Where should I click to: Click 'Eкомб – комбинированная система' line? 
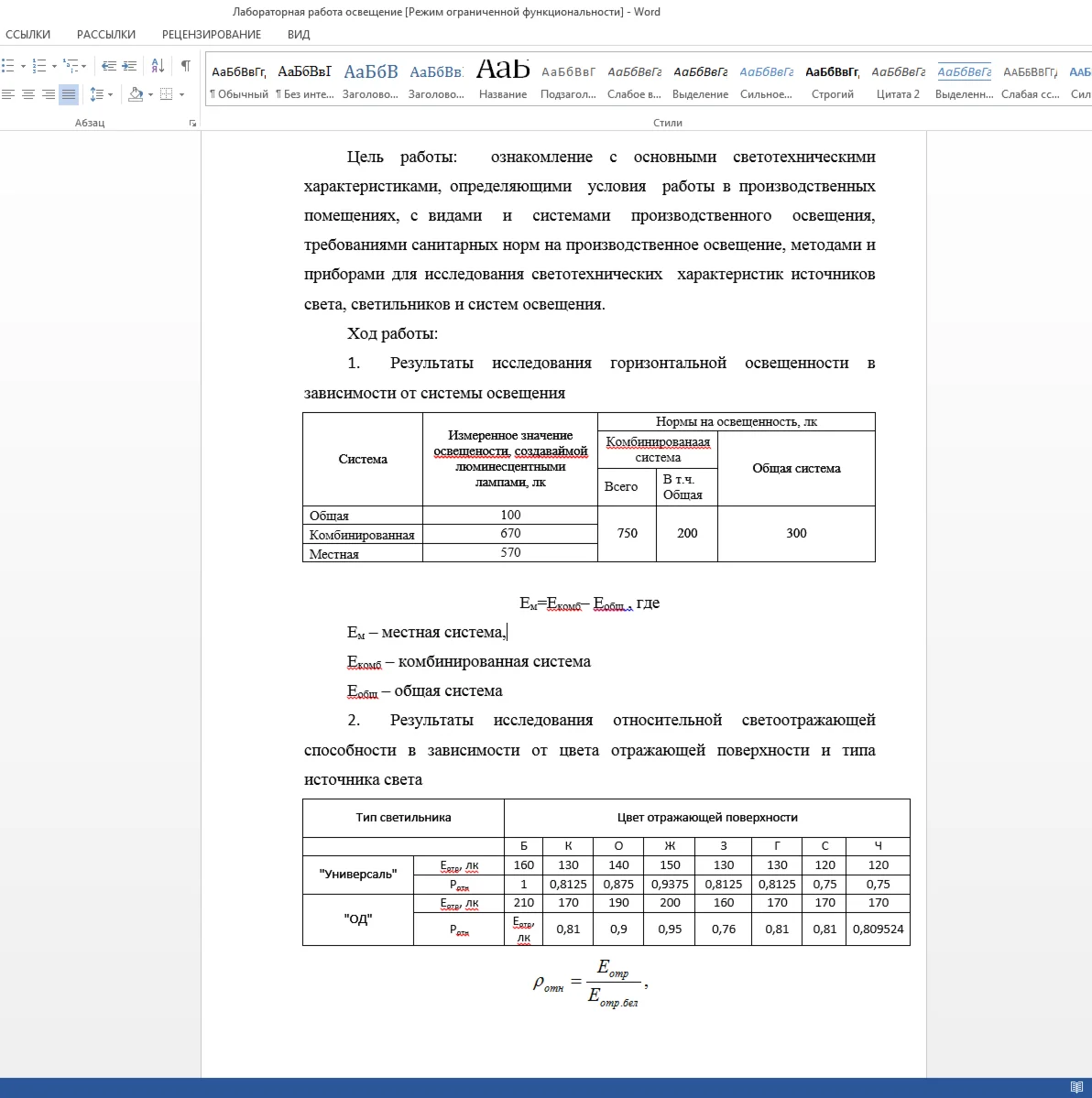[x=469, y=662]
